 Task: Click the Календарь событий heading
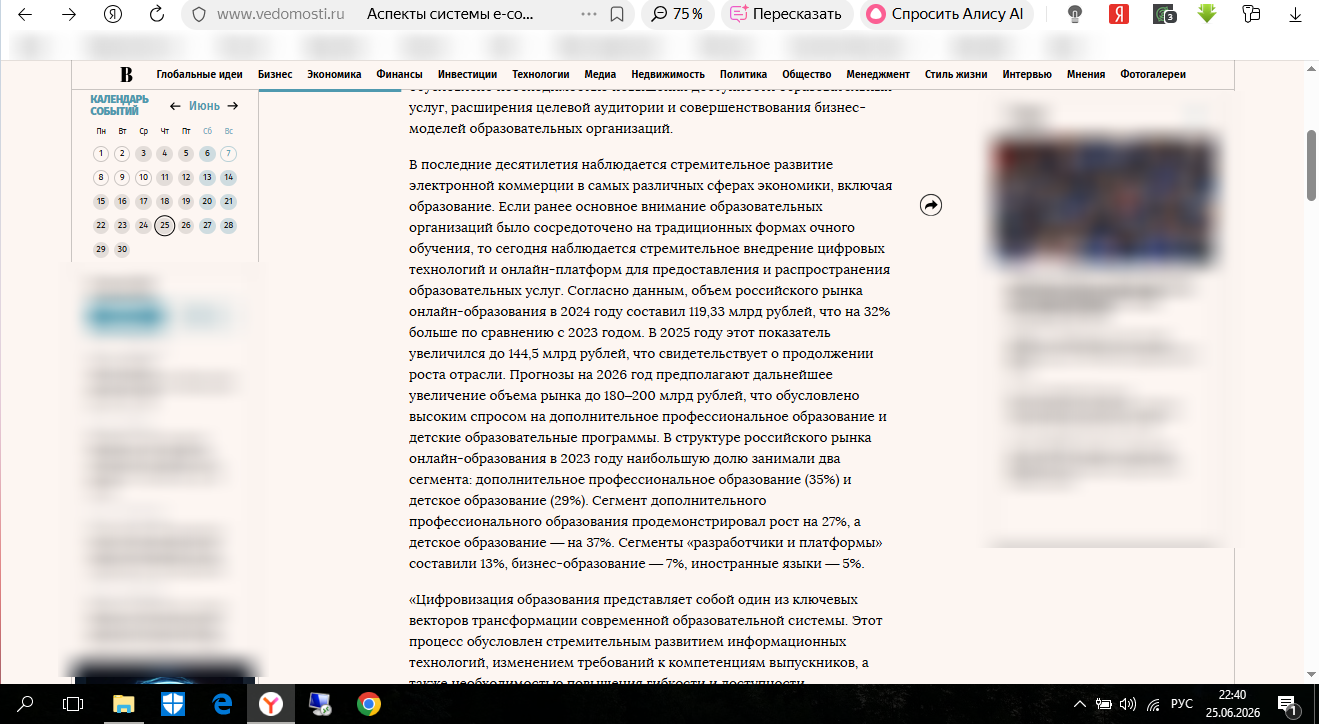pyautogui.click(x=119, y=105)
